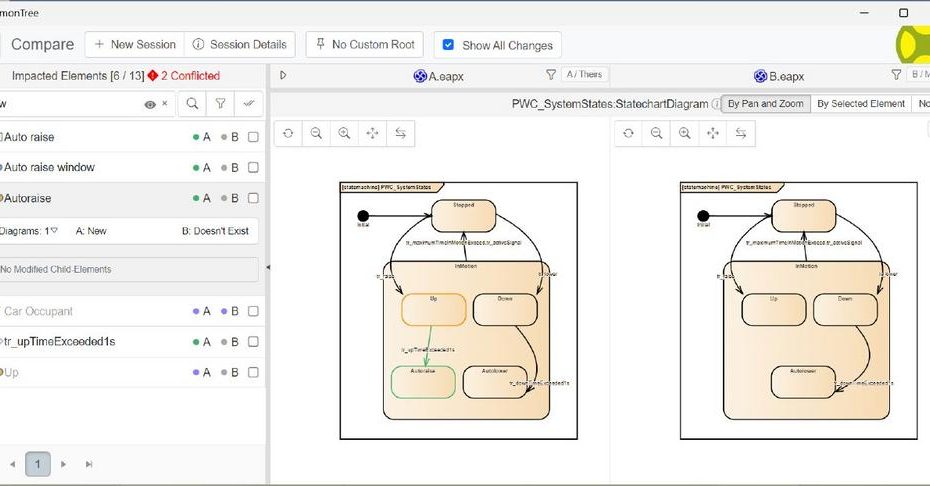Screen dimensions: 930x486
Task: Tick the checkbox for tr_upTimeExceeded1s row
Action: (253, 342)
